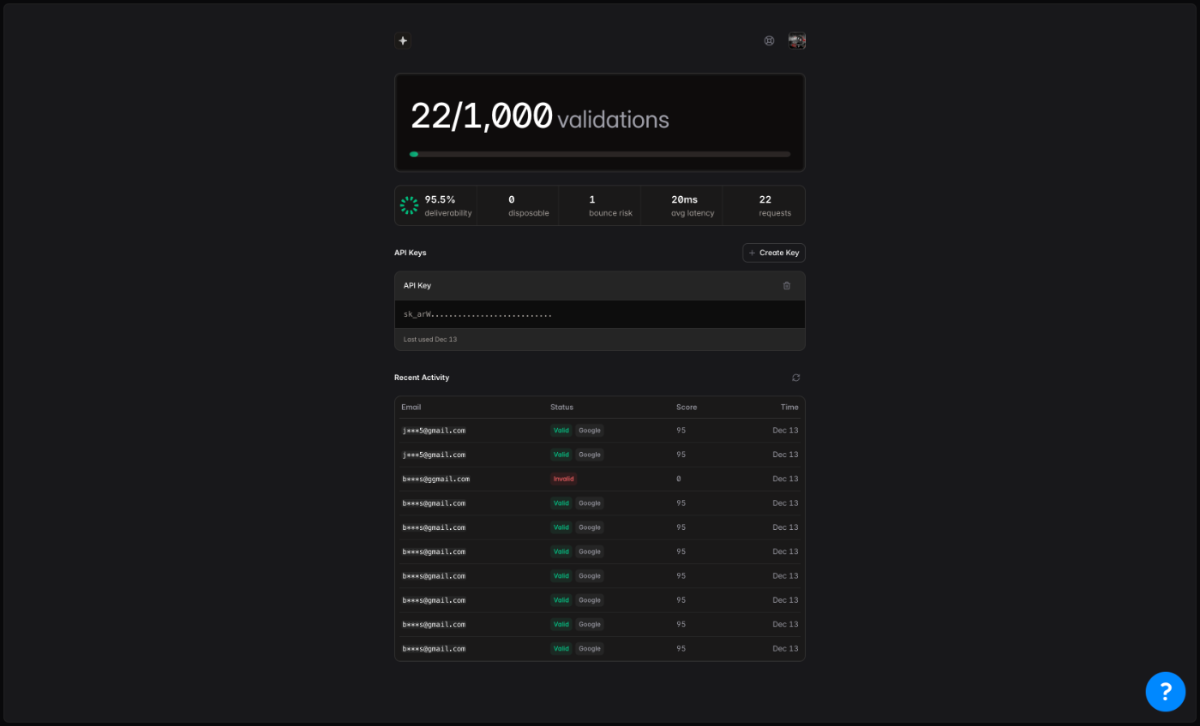Click the disposable count stat
Image resolution: width=1200 pixels, height=726 pixels.
(x=528, y=206)
